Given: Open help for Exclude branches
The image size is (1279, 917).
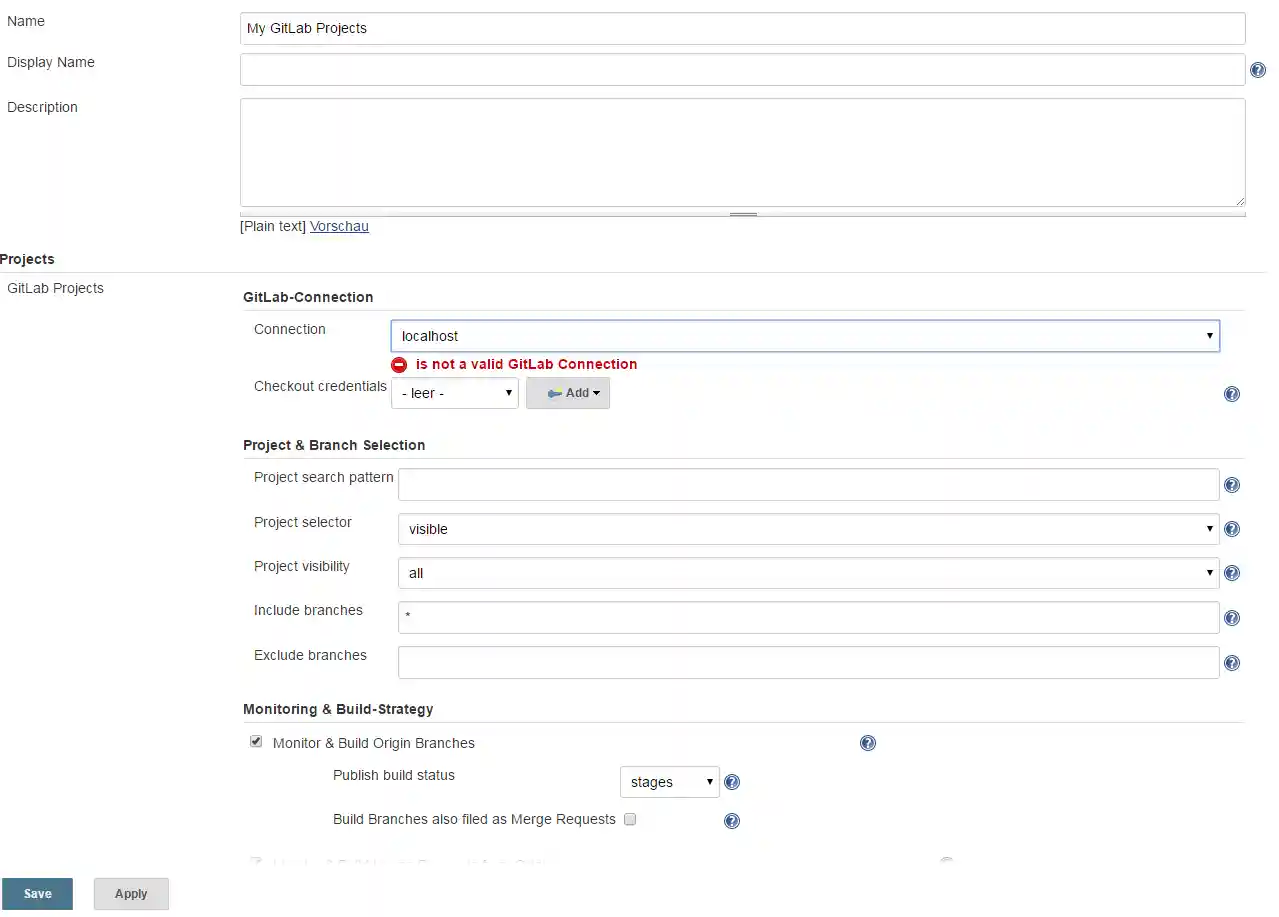Looking at the screenshot, I should (x=1232, y=662).
